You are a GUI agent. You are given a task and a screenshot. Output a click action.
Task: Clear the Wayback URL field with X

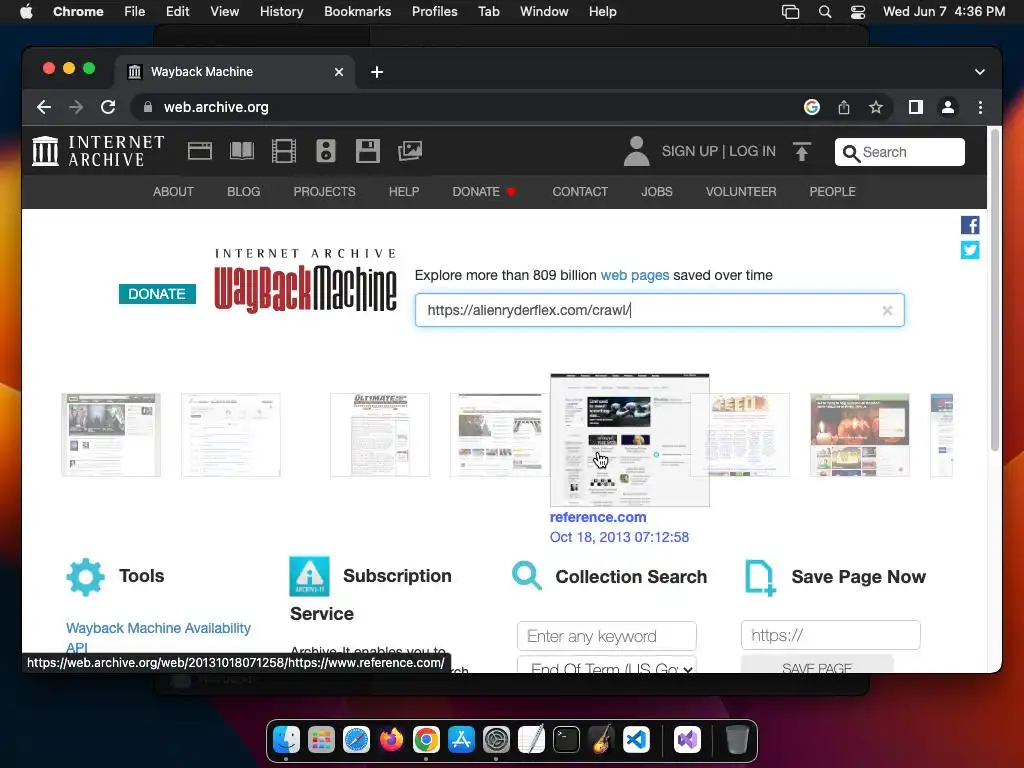(x=887, y=310)
